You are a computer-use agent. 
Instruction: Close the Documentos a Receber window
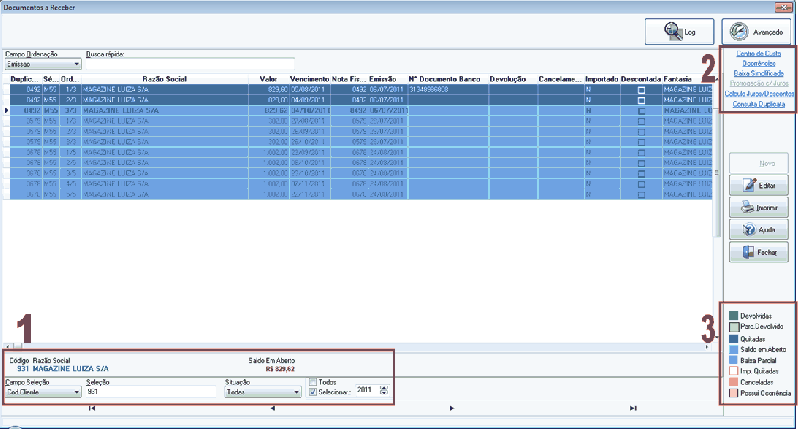tap(783, 7)
